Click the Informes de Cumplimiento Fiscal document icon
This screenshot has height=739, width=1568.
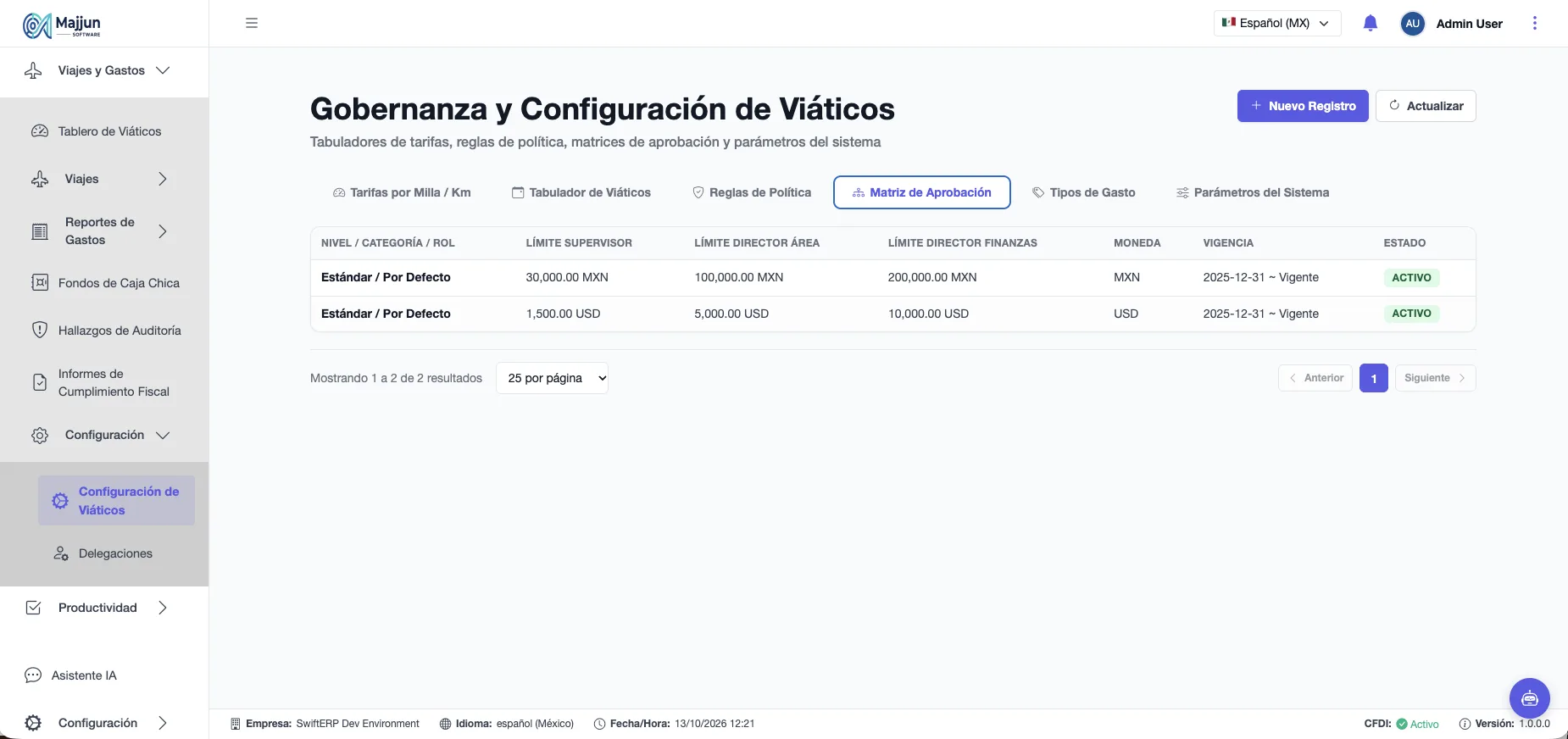coord(40,382)
